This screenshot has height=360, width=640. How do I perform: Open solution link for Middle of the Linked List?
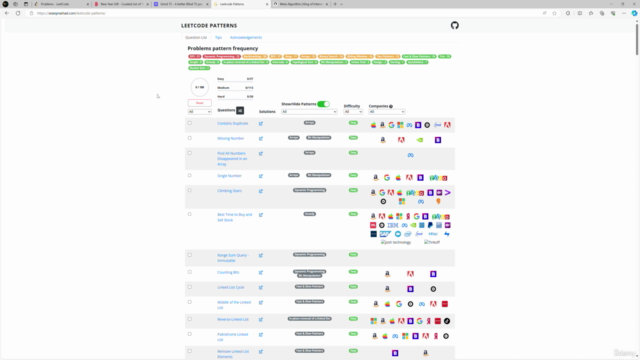tap(261, 302)
